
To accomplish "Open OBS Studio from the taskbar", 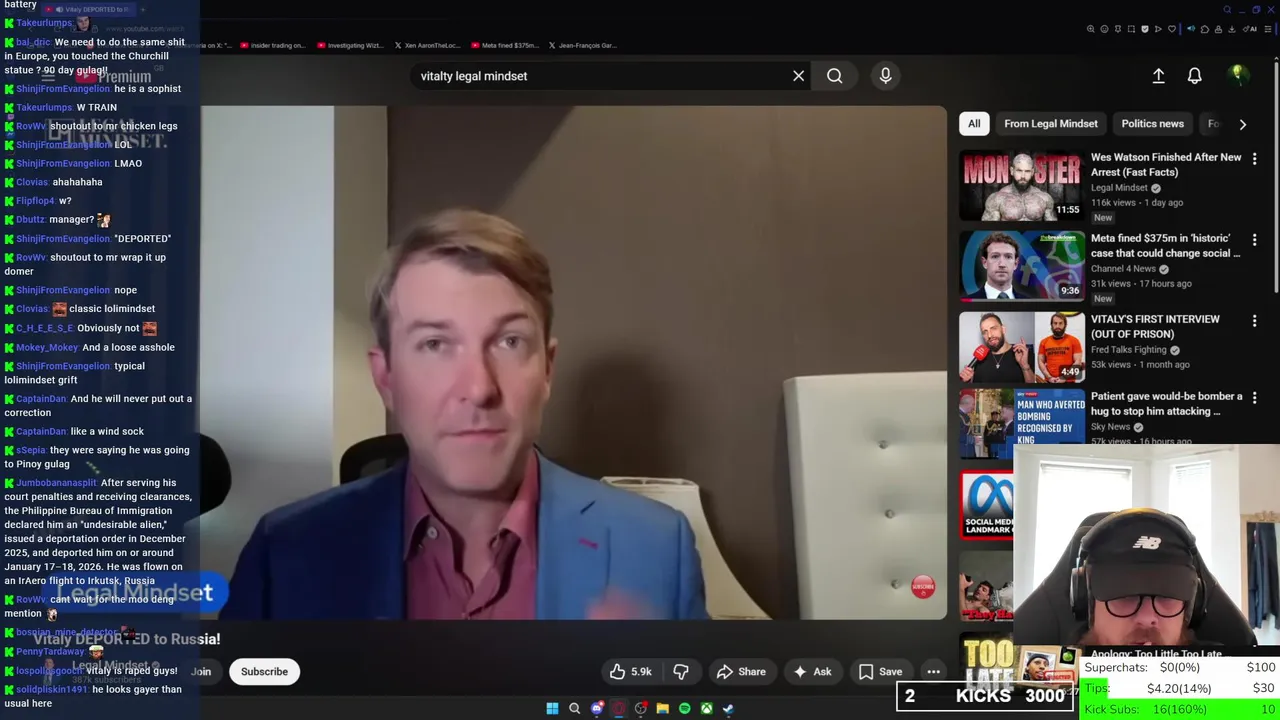I will tap(641, 709).
